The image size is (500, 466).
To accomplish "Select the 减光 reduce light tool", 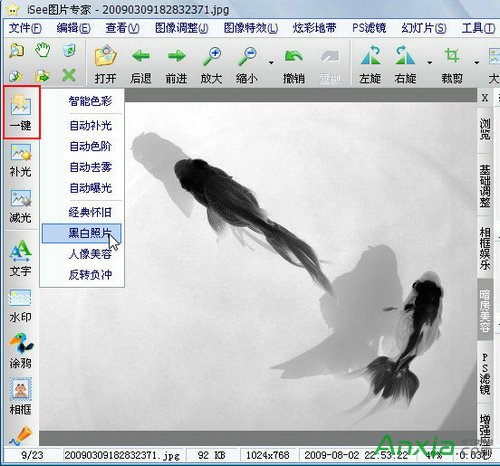I will coord(21,207).
